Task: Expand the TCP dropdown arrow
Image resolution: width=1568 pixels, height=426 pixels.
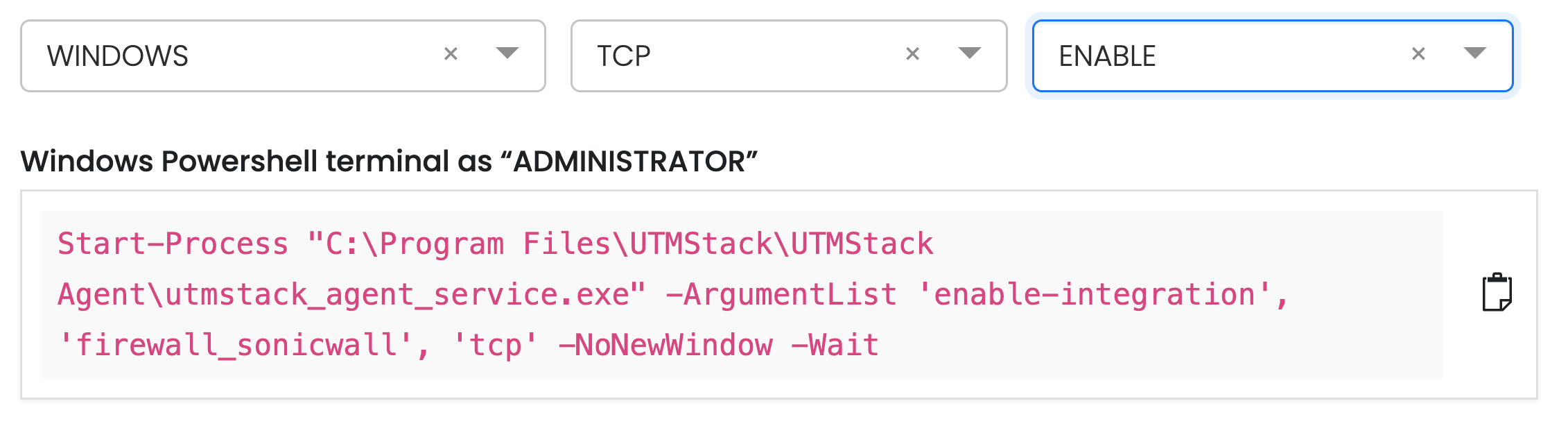Action: click(969, 53)
